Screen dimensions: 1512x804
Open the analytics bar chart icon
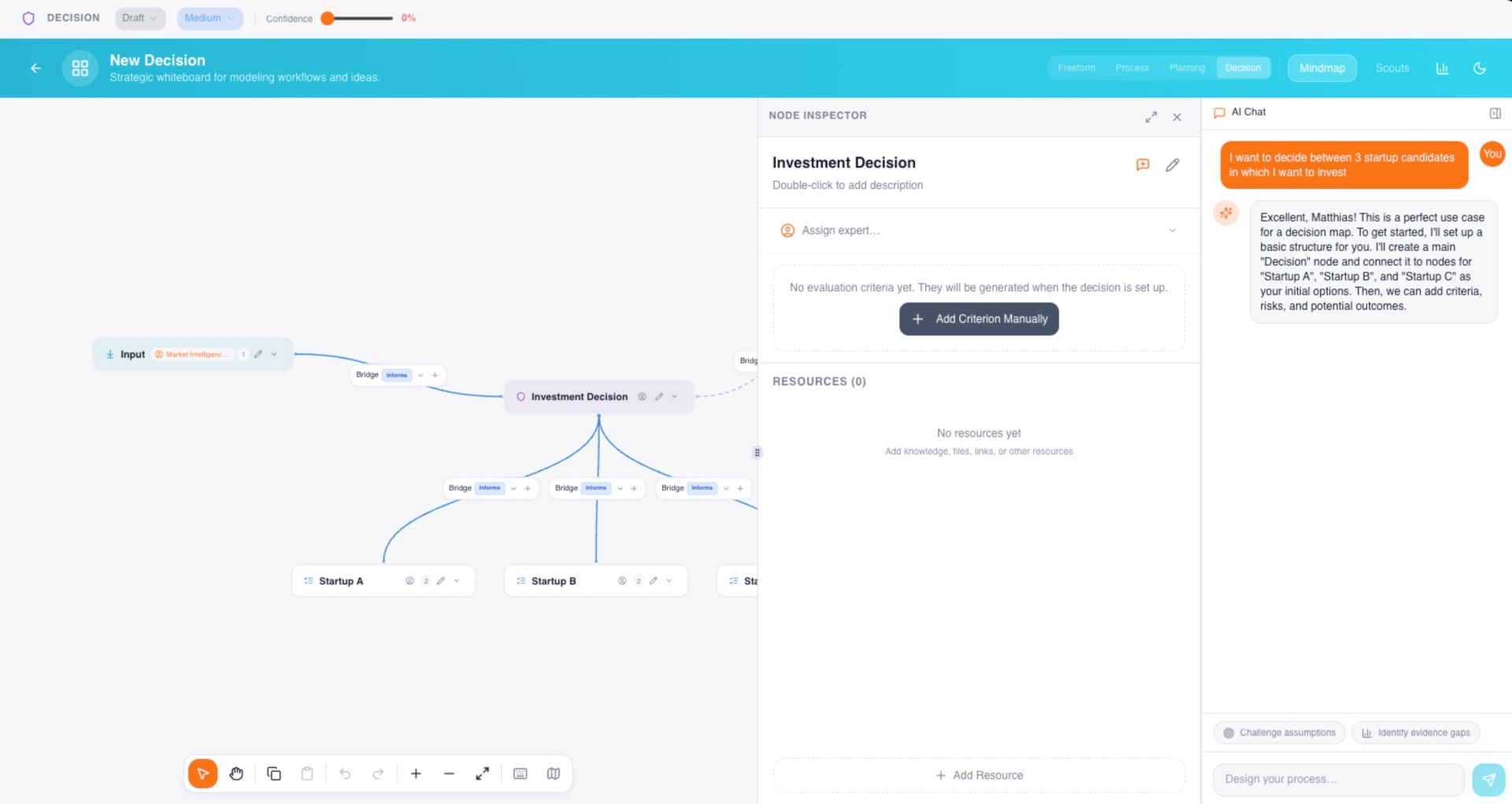click(x=1442, y=68)
